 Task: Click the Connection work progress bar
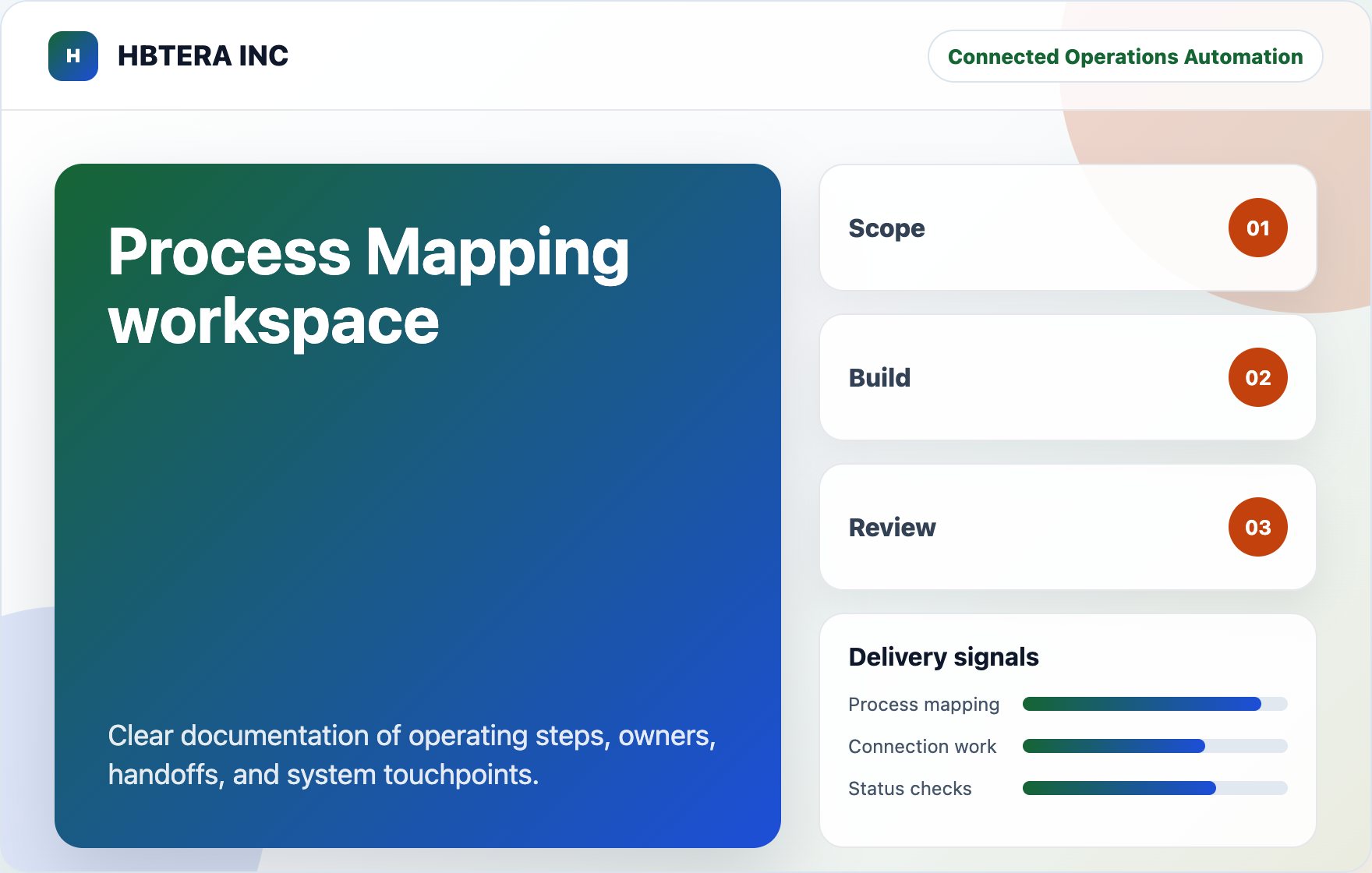tap(1155, 746)
